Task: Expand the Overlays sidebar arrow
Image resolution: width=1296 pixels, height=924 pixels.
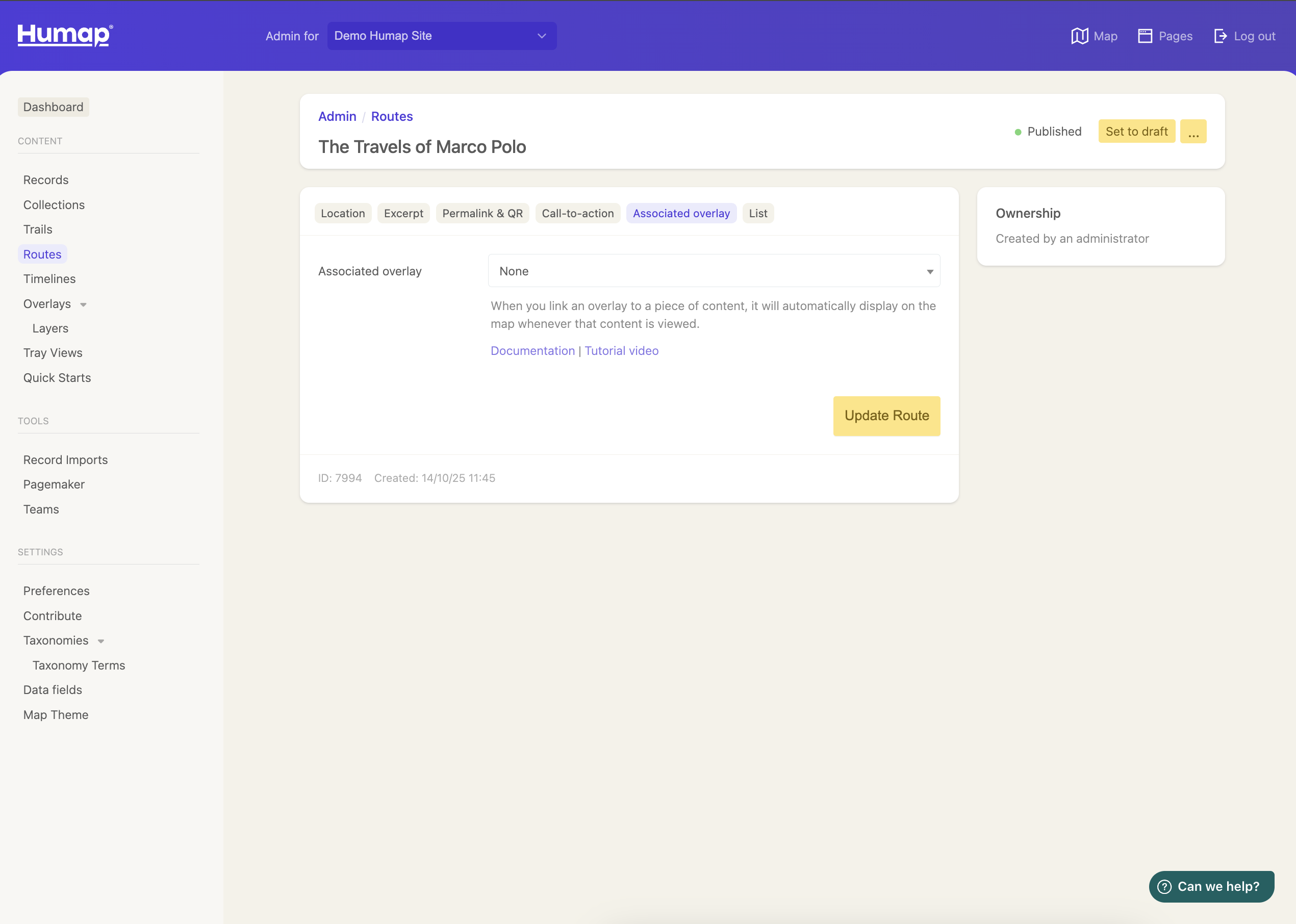Action: click(84, 304)
